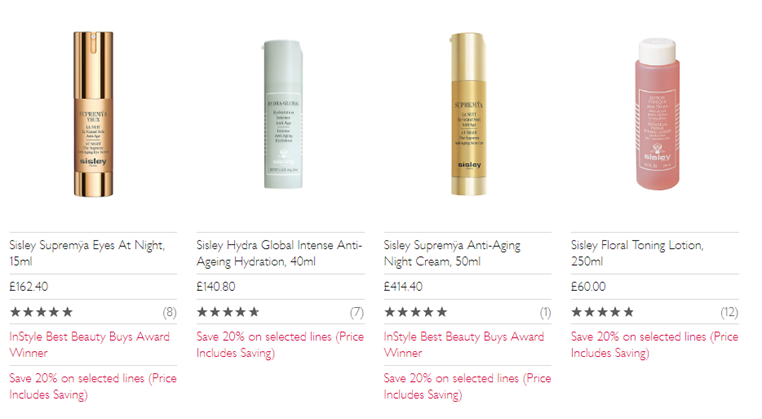The width and height of the screenshot is (762, 419).
Task: Open the (8) reviews count
Action: point(170,312)
